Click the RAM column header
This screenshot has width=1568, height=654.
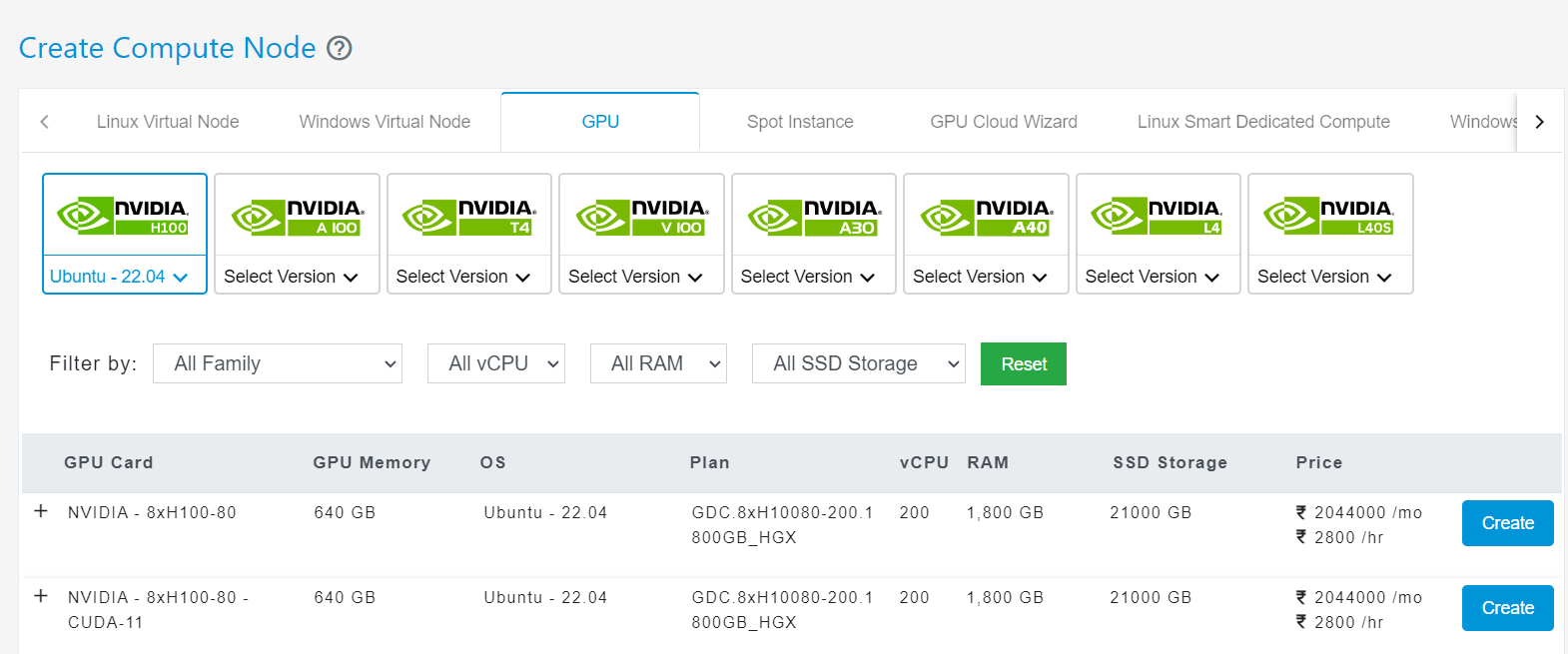click(988, 462)
